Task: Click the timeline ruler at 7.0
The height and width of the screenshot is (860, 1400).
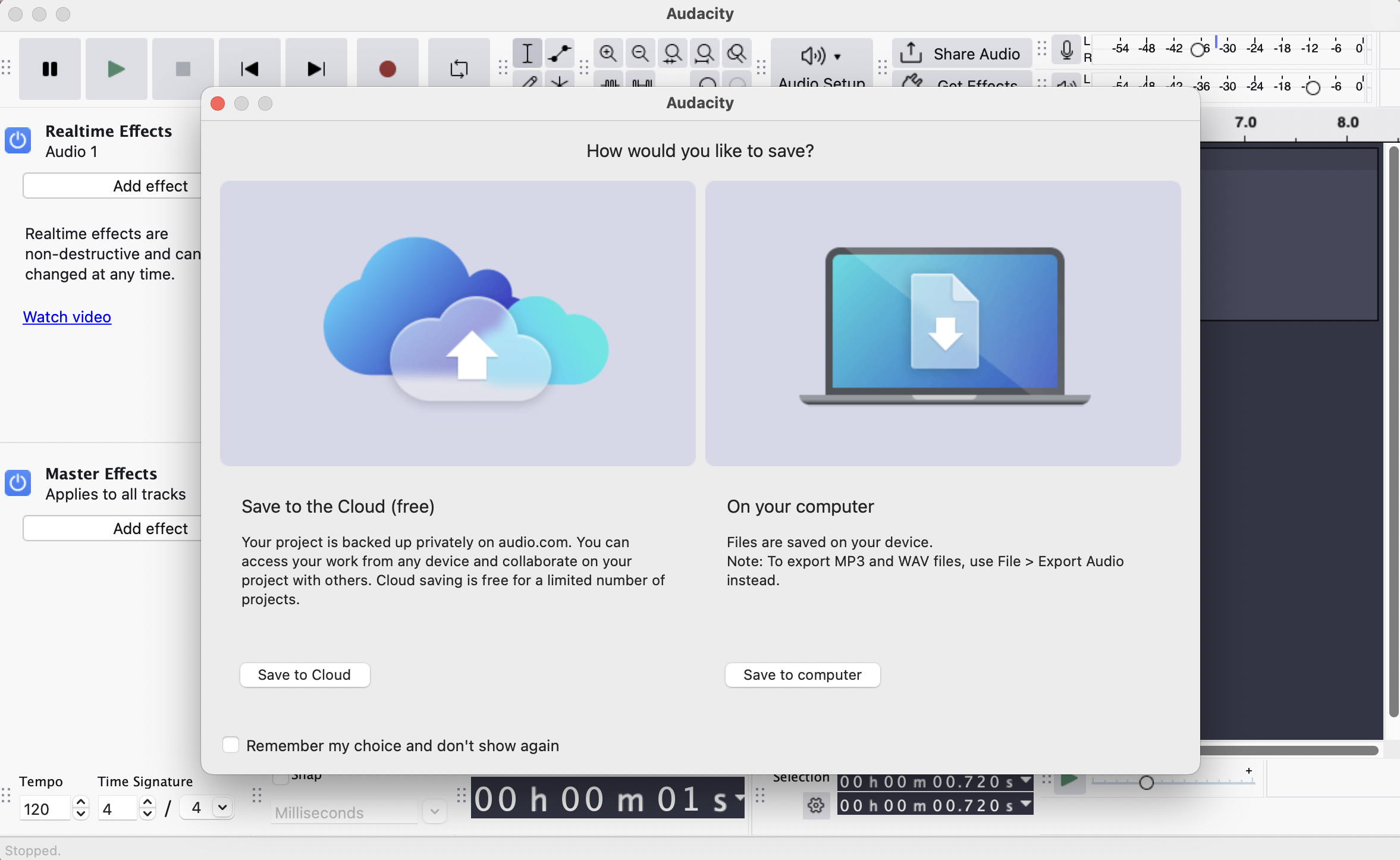Action: click(x=1245, y=123)
